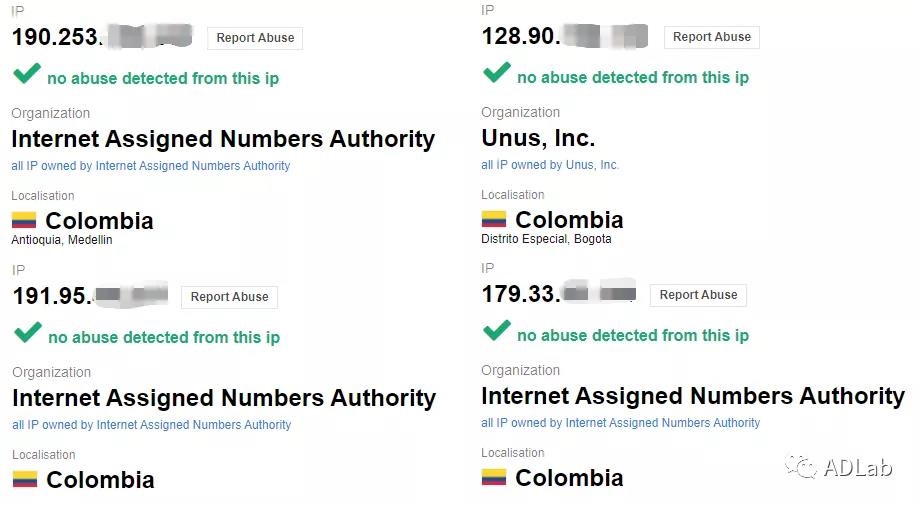The height and width of the screenshot is (505, 918).
Task: Click the 'Distrito Especial, Bogota' location text
Action: [x=546, y=239]
